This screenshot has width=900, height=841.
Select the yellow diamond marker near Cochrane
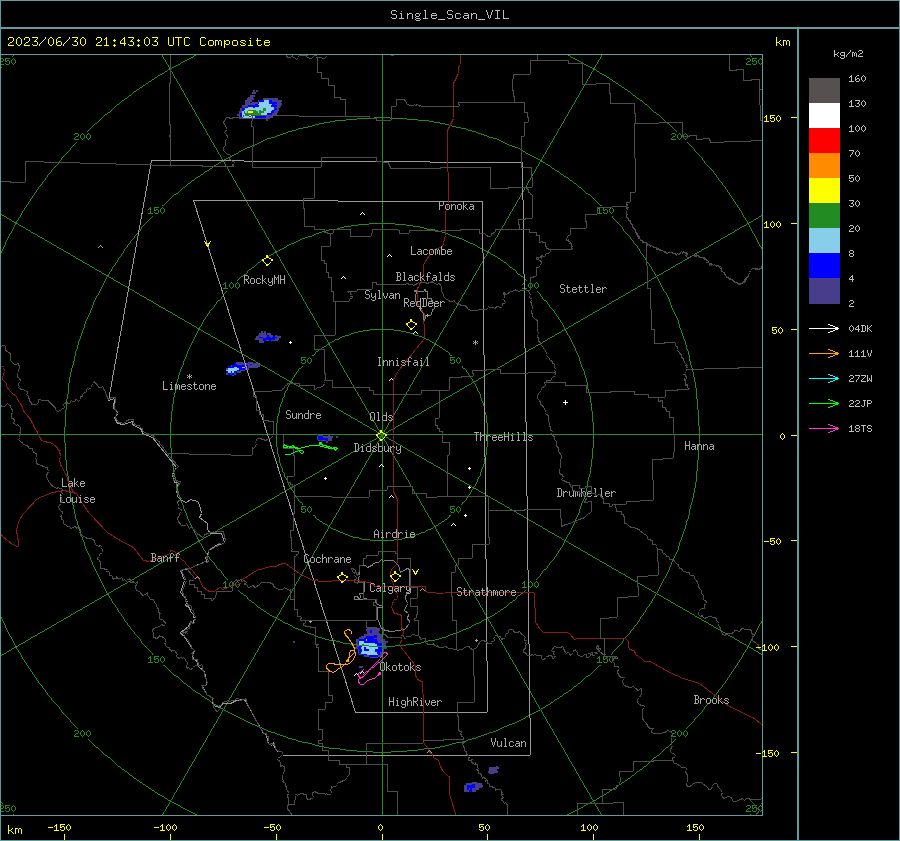[342, 577]
